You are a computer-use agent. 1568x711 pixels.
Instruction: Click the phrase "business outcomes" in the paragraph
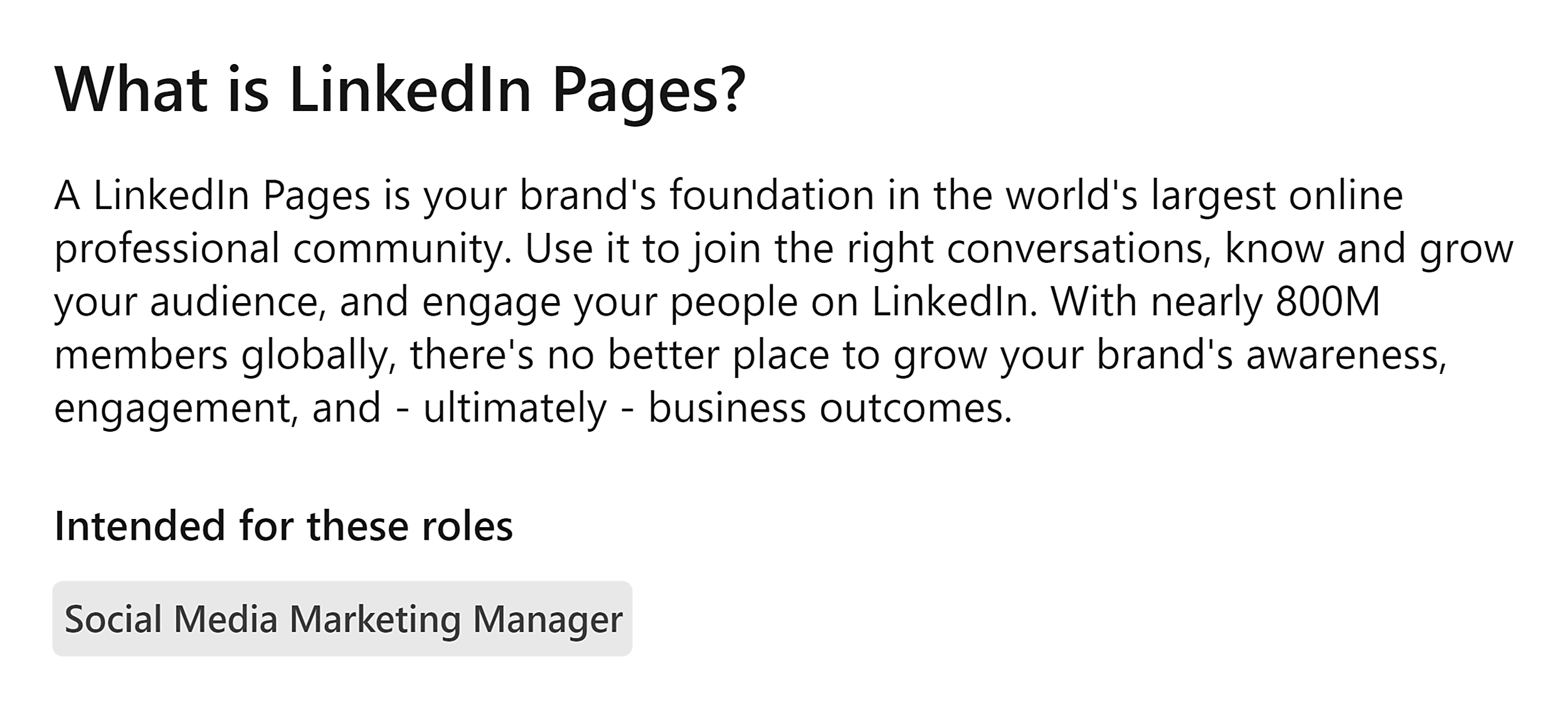(829, 408)
